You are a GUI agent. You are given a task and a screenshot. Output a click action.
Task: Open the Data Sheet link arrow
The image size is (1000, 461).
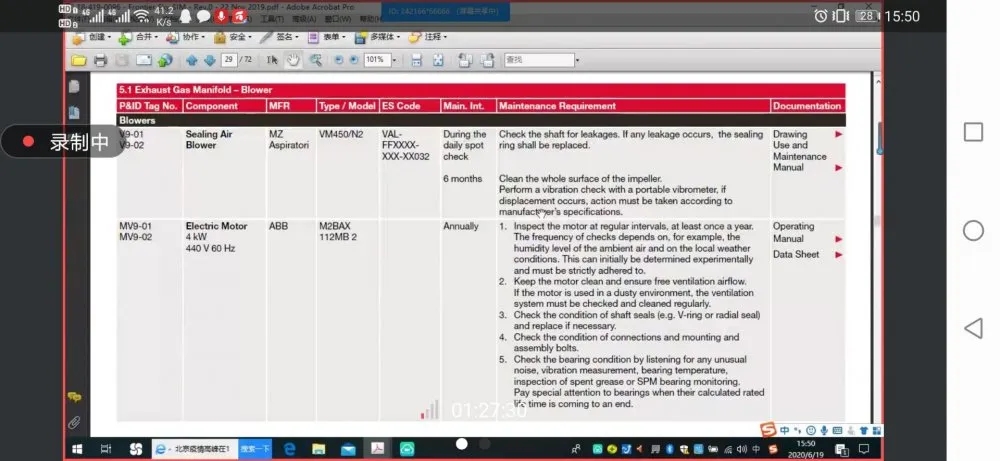click(x=839, y=254)
